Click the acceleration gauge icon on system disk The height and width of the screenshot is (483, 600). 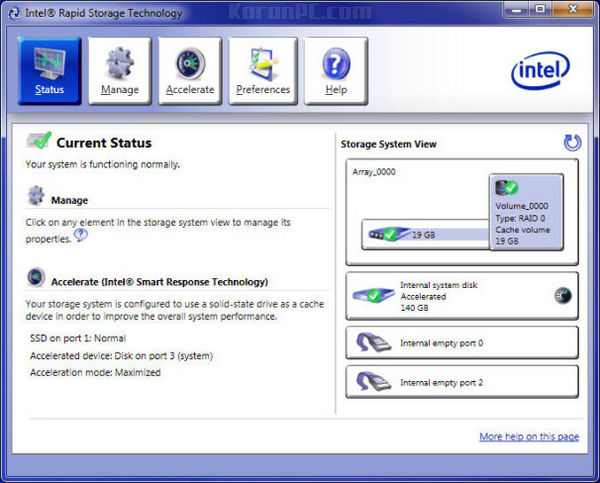[562, 295]
